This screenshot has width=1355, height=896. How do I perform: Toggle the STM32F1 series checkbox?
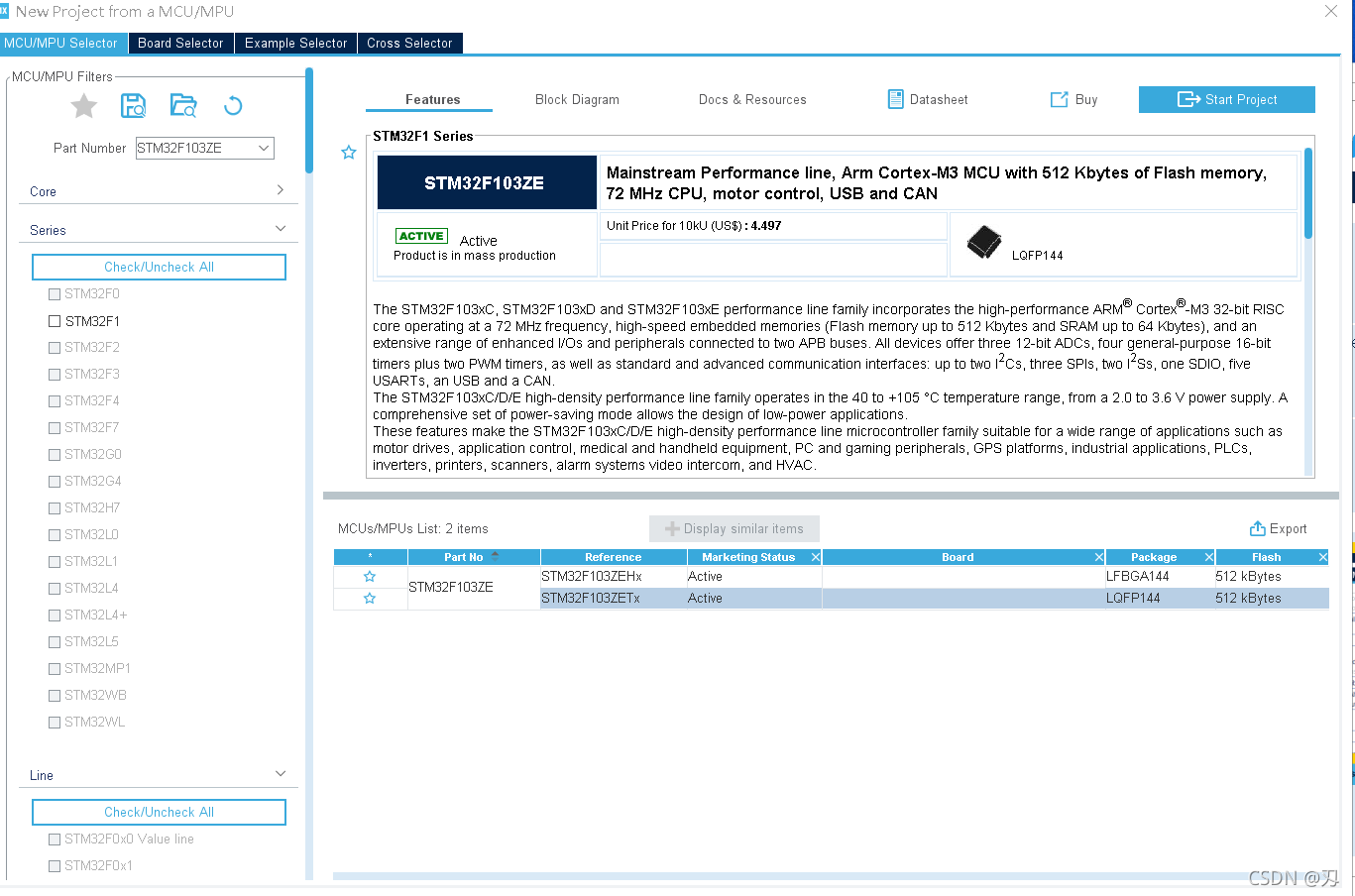pos(55,321)
